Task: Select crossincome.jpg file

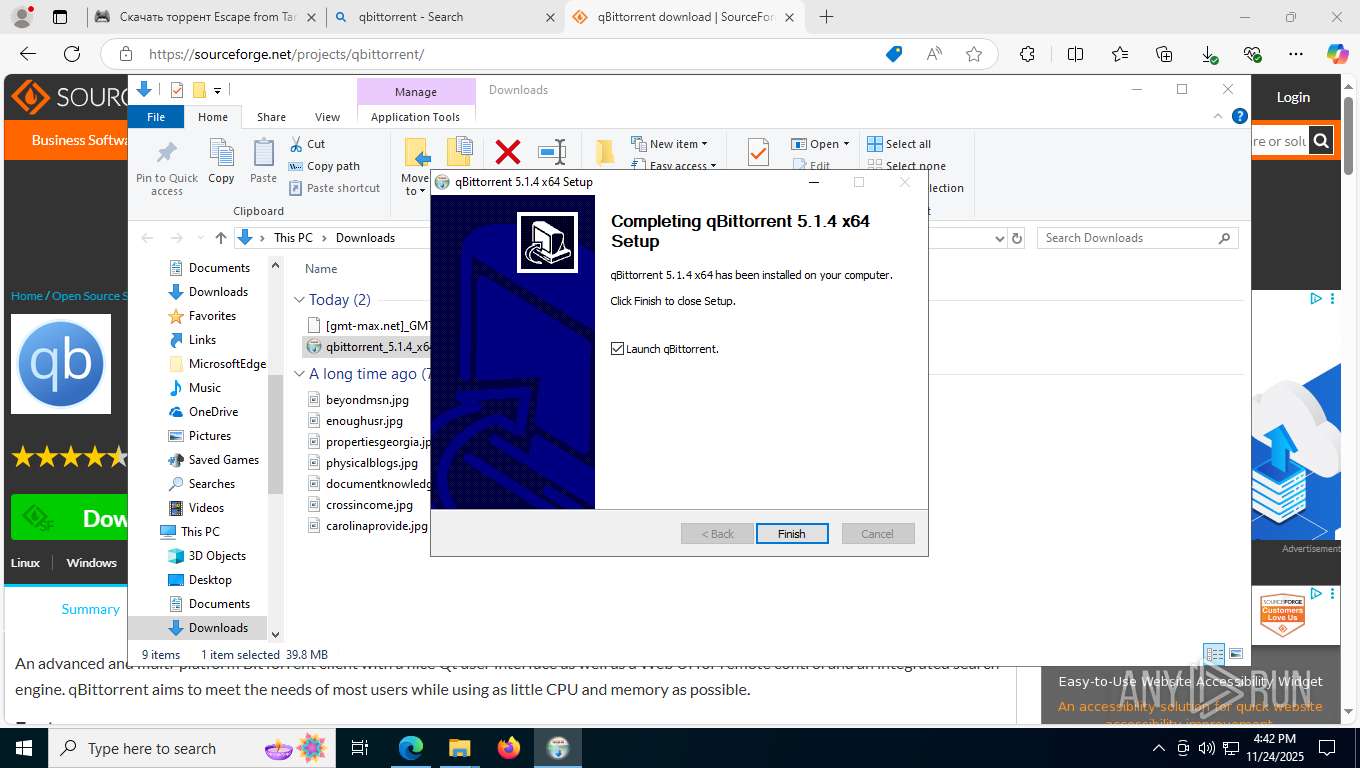Action: point(368,505)
